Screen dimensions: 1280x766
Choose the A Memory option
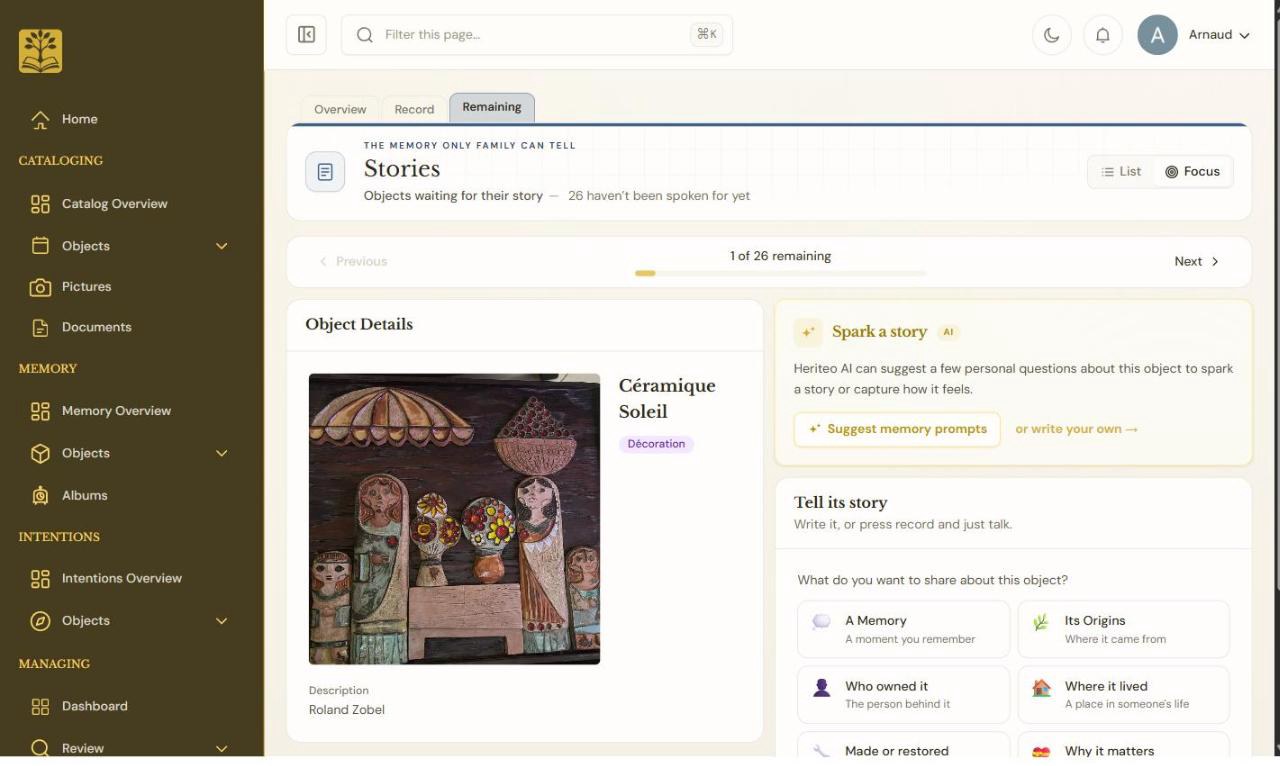click(903, 630)
